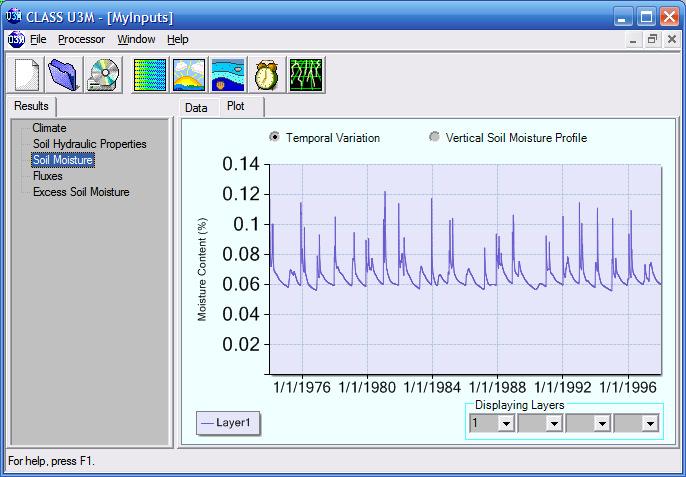
Task: Click the Displaying Layers group label
Action: 519,405
